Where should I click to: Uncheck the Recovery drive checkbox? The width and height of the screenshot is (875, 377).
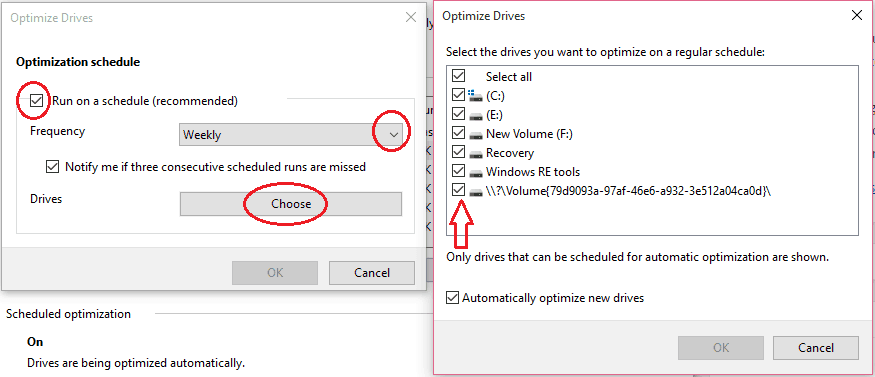(458, 152)
